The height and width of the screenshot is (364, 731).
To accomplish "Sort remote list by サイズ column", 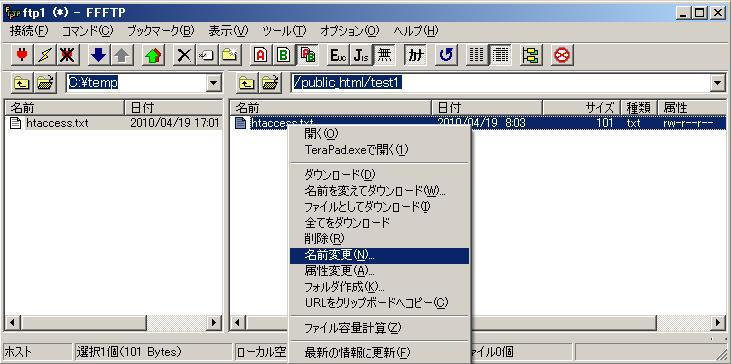I will pyautogui.click(x=582, y=108).
